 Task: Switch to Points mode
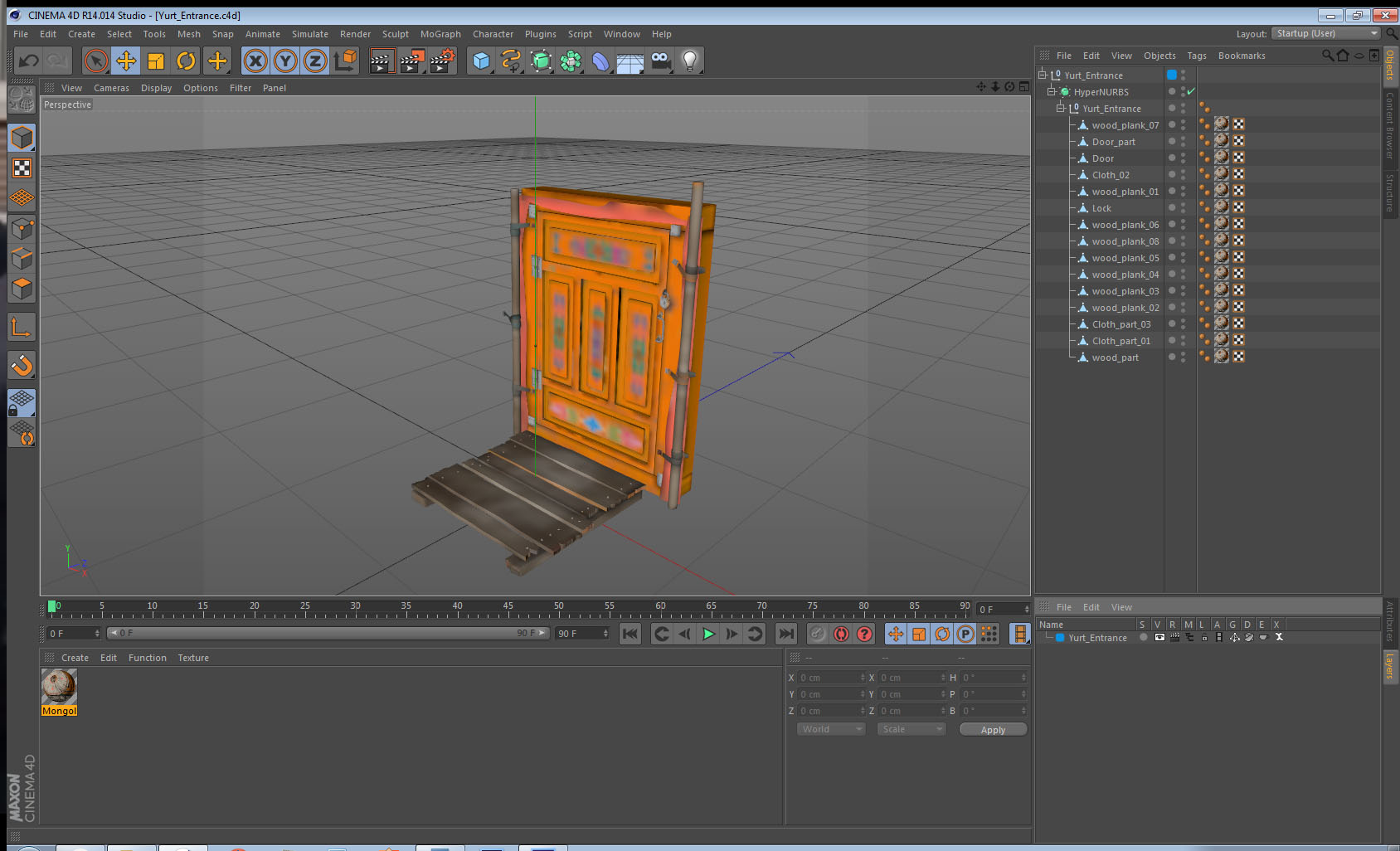[22, 228]
